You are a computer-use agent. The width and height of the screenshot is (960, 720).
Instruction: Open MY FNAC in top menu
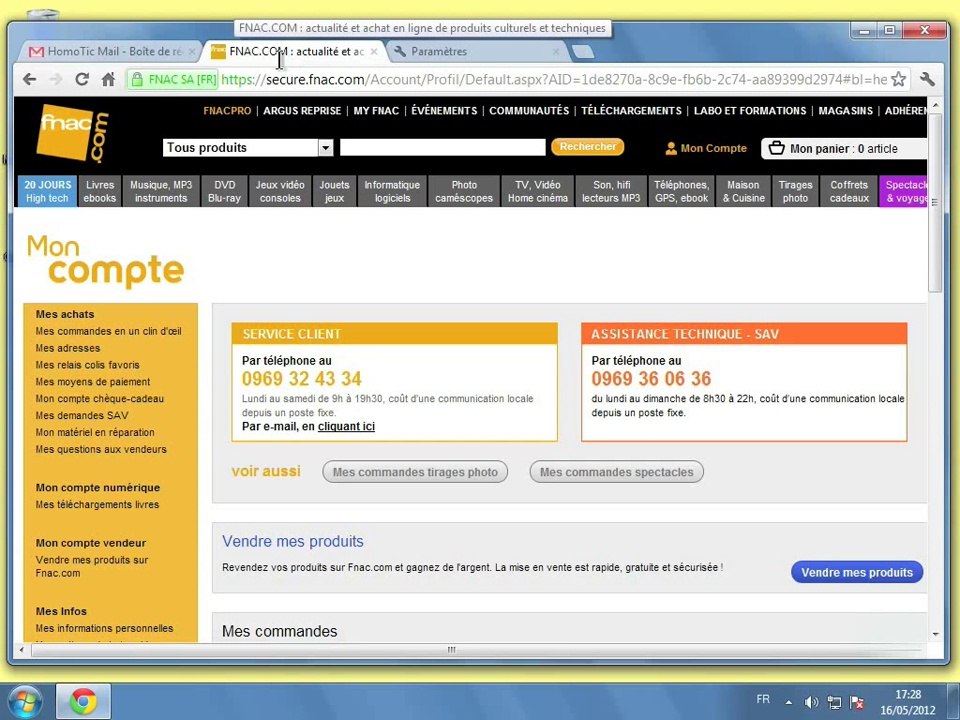(x=376, y=111)
